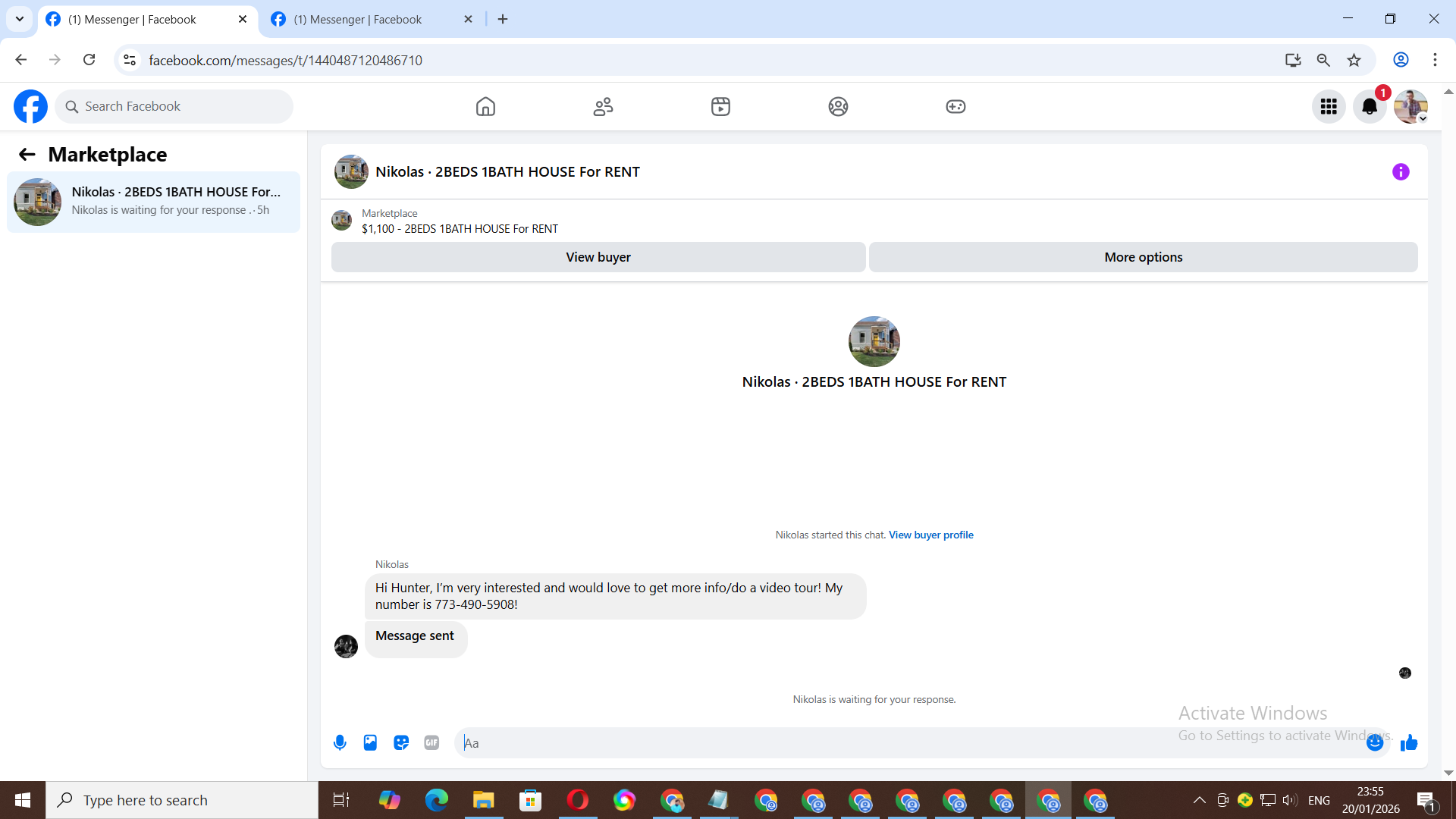Open a new browser tab

point(503,19)
